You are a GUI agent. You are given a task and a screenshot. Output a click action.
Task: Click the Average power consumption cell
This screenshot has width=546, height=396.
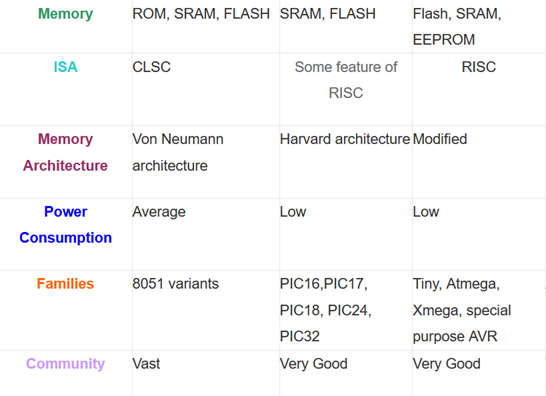point(159,212)
